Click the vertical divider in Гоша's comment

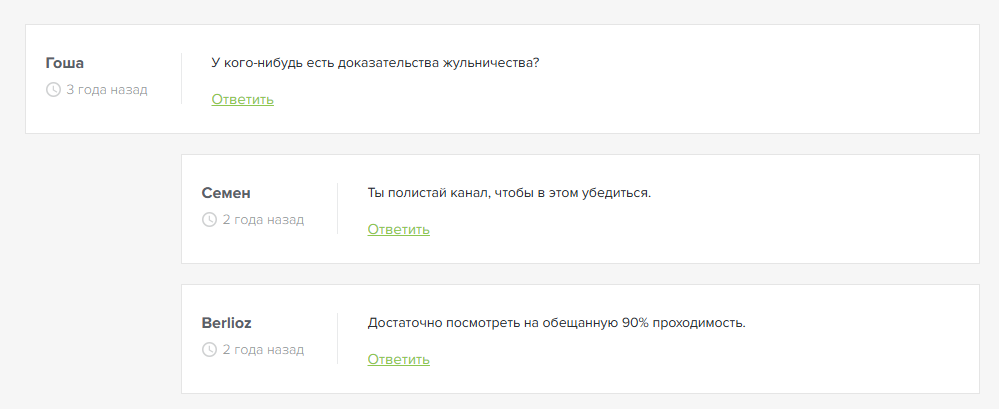181,78
